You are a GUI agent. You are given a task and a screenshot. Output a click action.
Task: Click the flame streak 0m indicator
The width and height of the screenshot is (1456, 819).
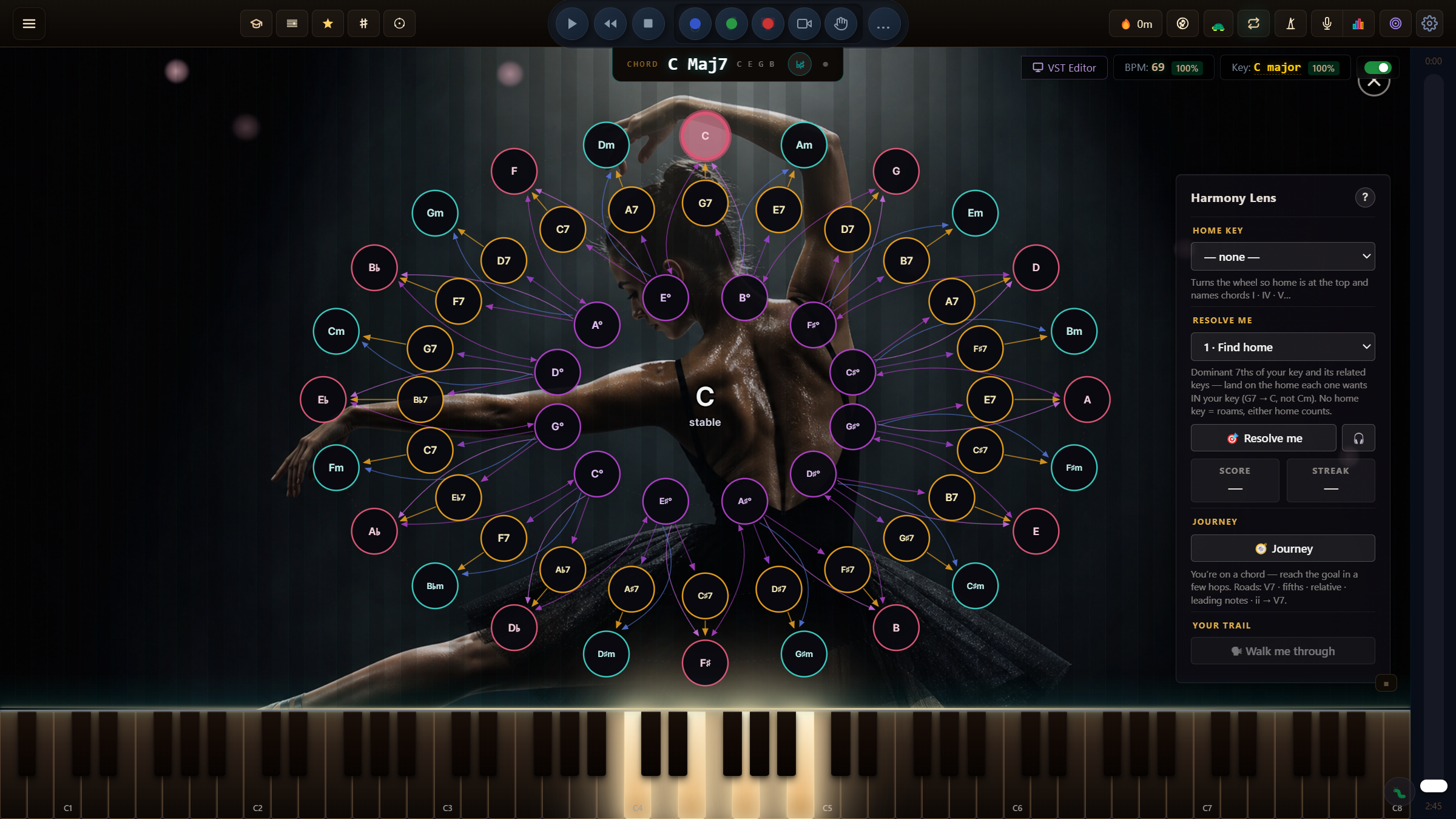tap(1136, 24)
